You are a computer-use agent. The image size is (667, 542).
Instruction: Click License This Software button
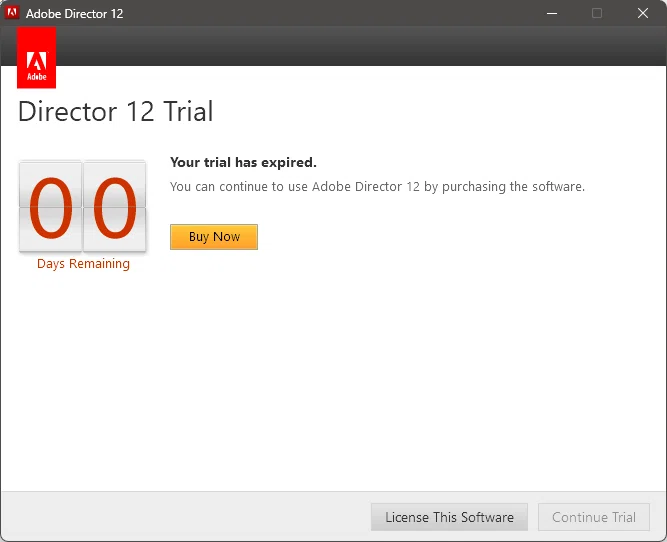tap(449, 517)
